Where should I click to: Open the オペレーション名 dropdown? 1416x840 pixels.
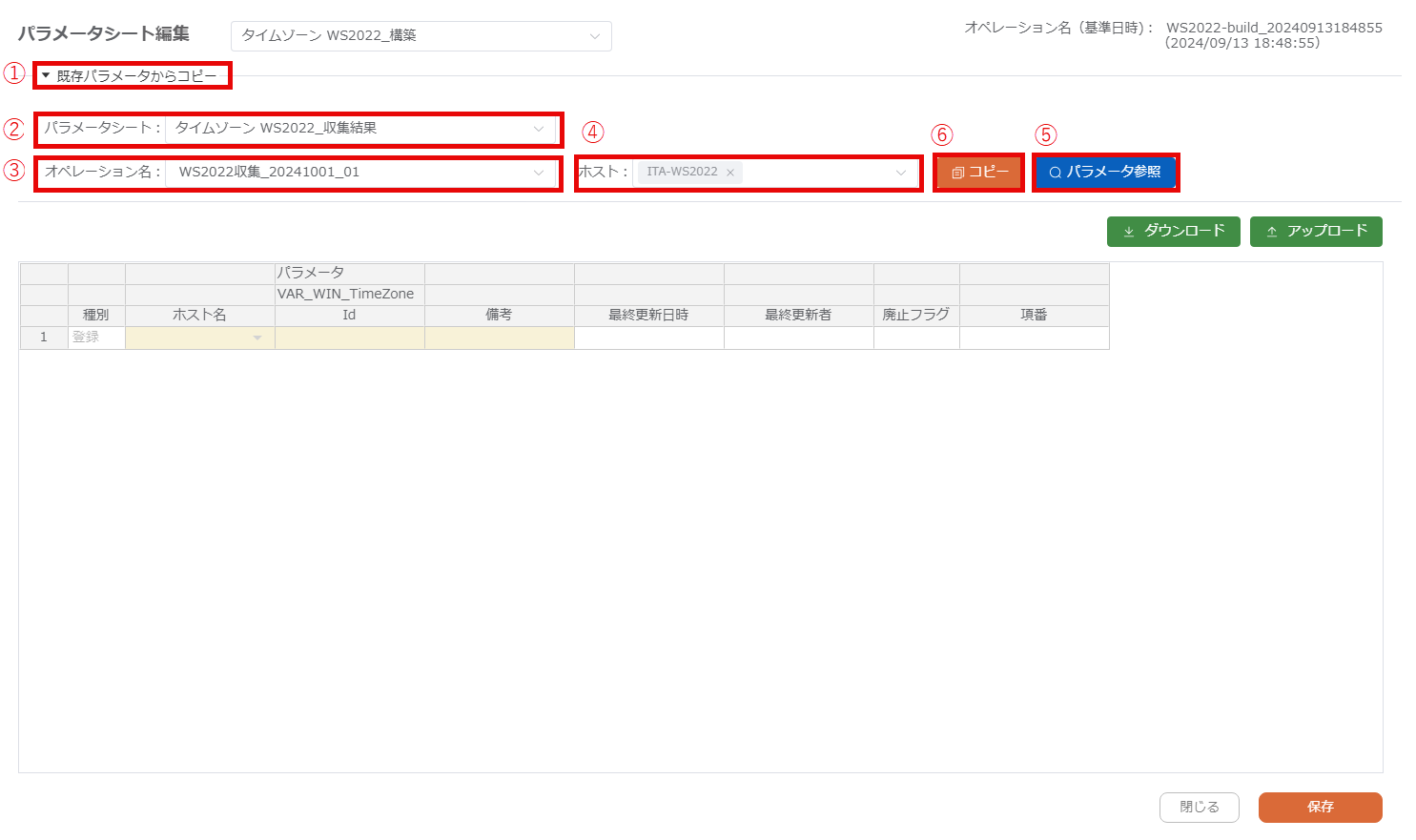click(360, 173)
